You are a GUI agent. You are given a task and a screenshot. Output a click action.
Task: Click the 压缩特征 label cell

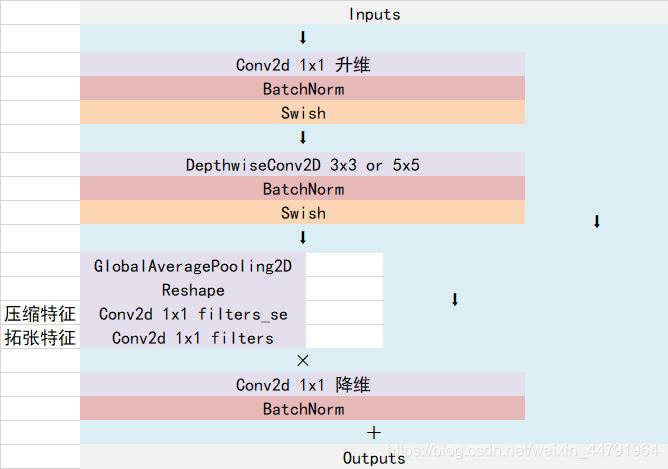[40, 314]
